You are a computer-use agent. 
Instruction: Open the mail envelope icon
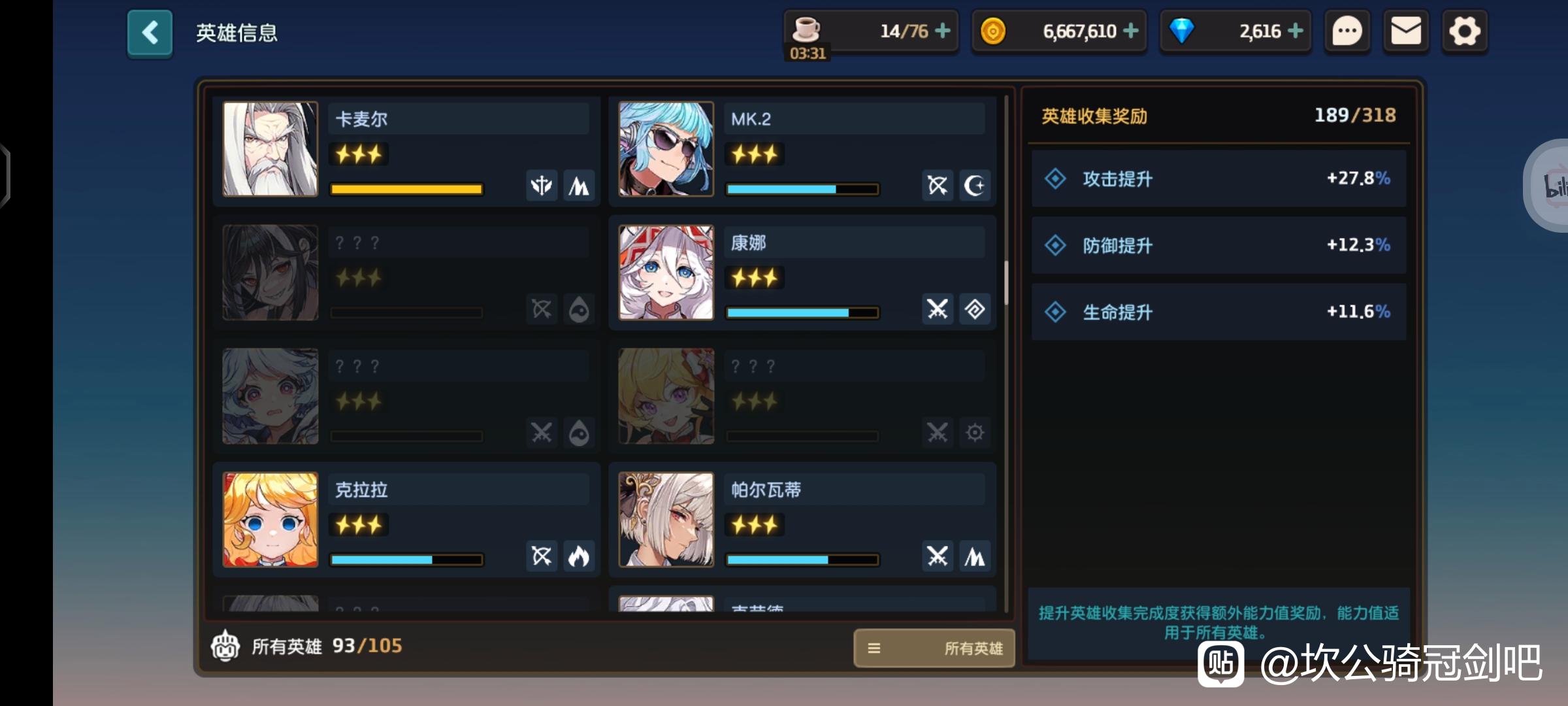(1406, 31)
